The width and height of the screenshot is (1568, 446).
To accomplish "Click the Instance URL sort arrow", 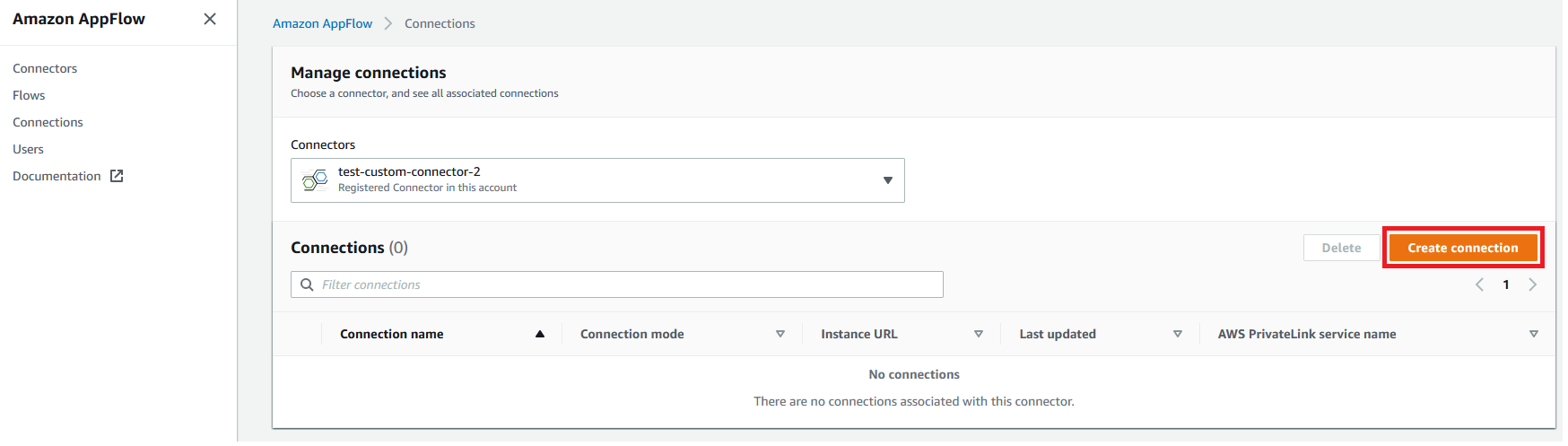I will (x=979, y=334).
